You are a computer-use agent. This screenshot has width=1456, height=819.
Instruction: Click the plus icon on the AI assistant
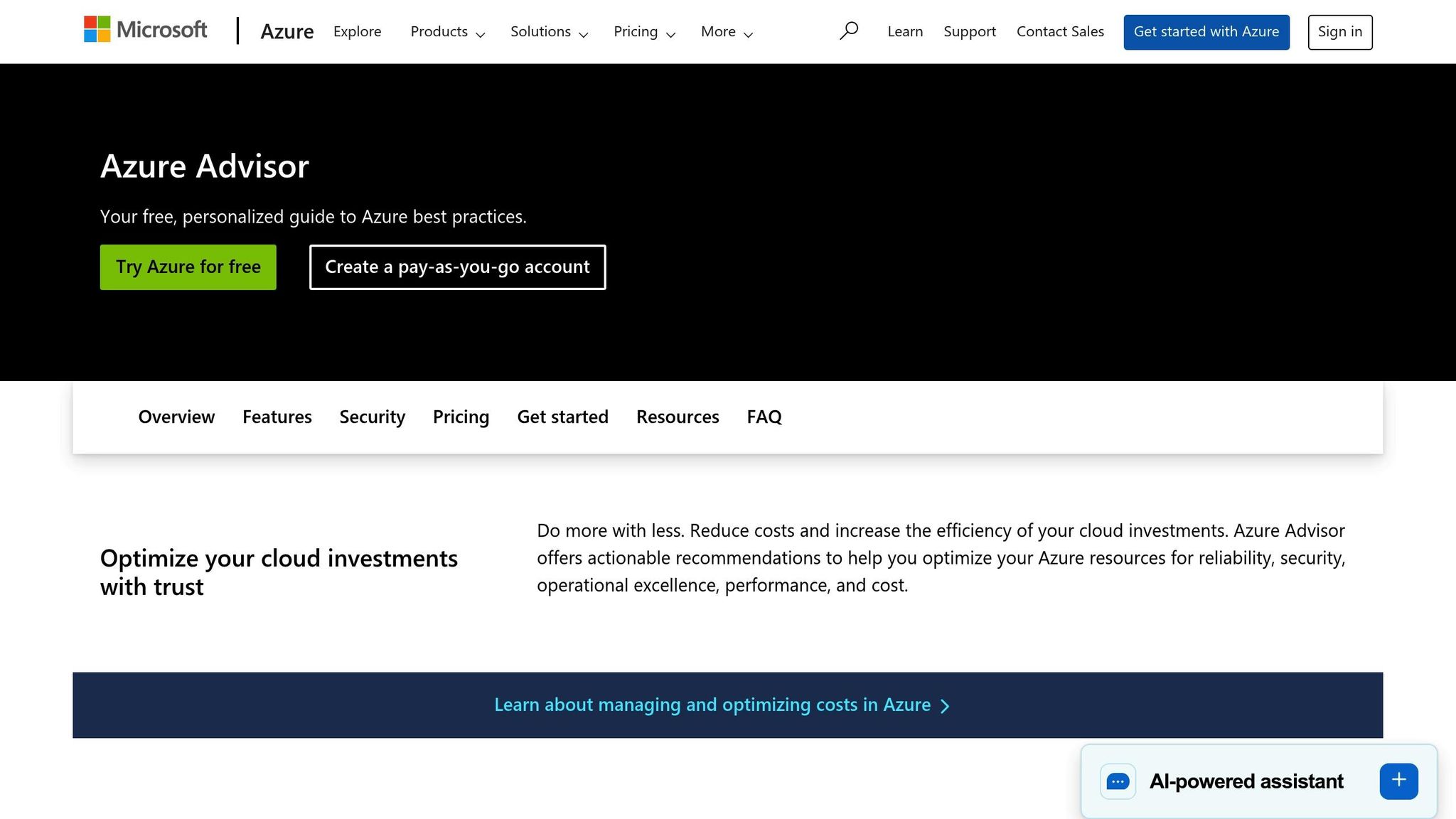coord(1398,781)
